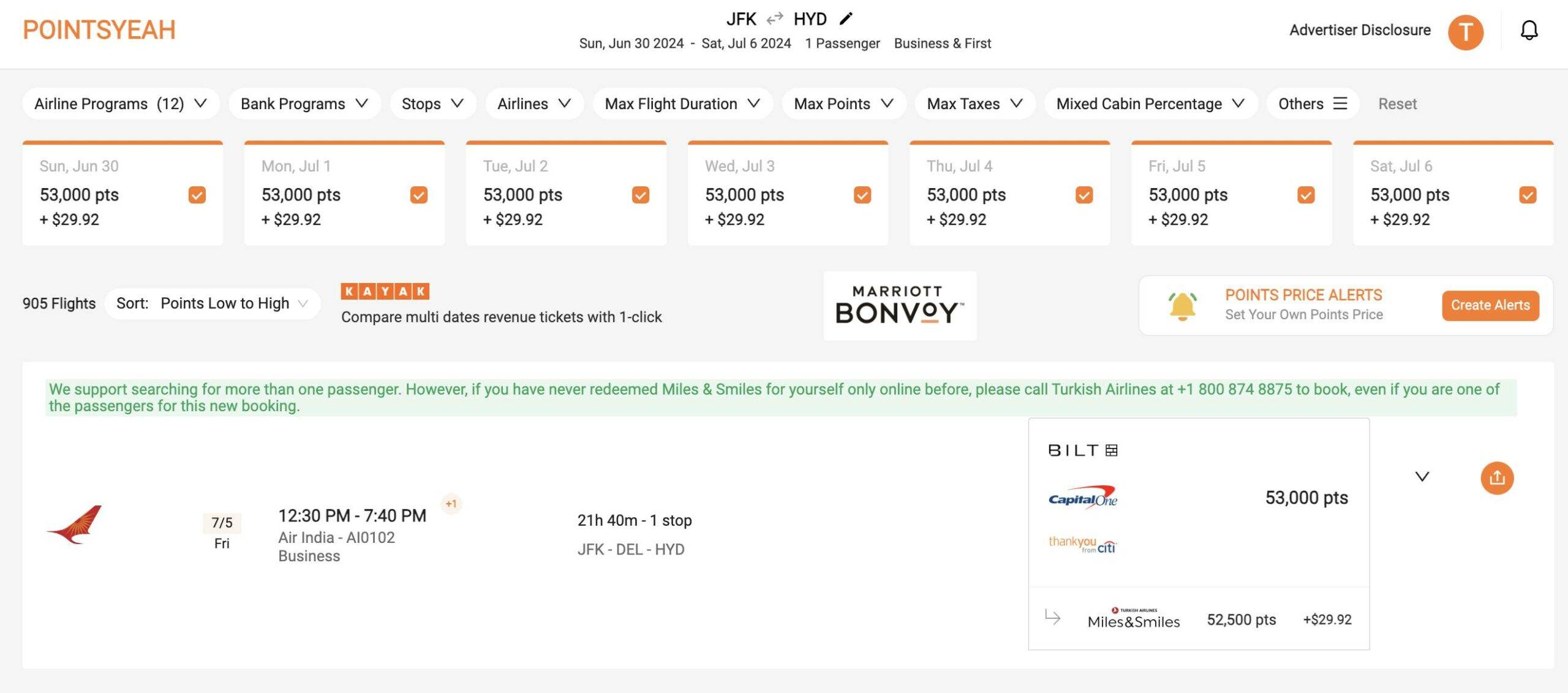1568x693 pixels.
Task: Click the Bilt rewards logo
Action: tap(1082, 450)
